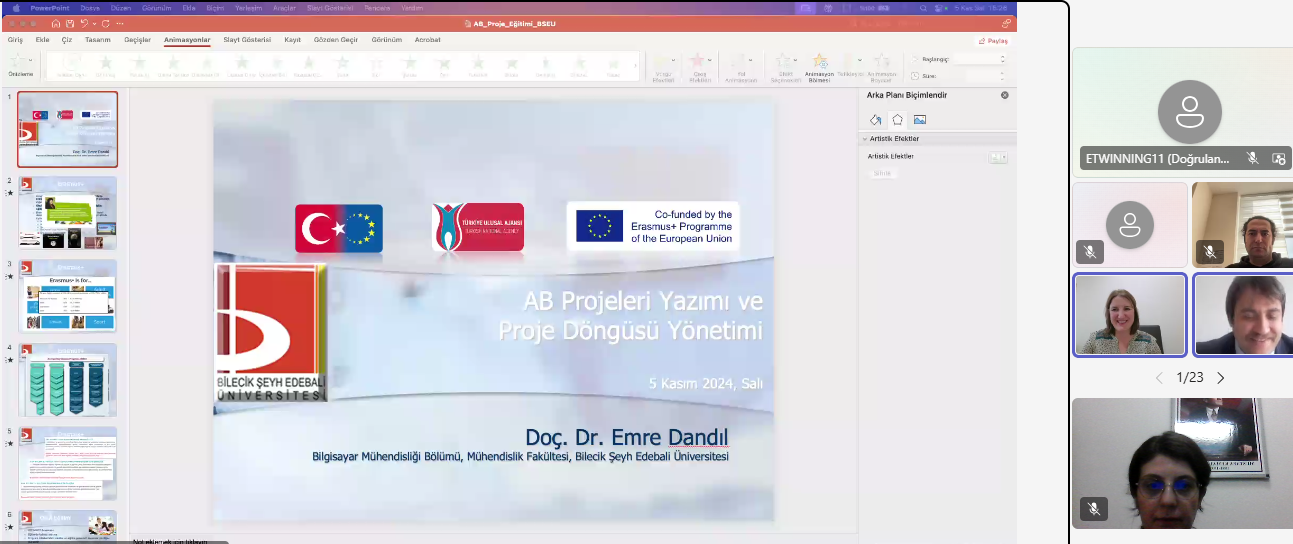Open the more quick access options ellipsis
1293x544 pixels.
coord(119,24)
